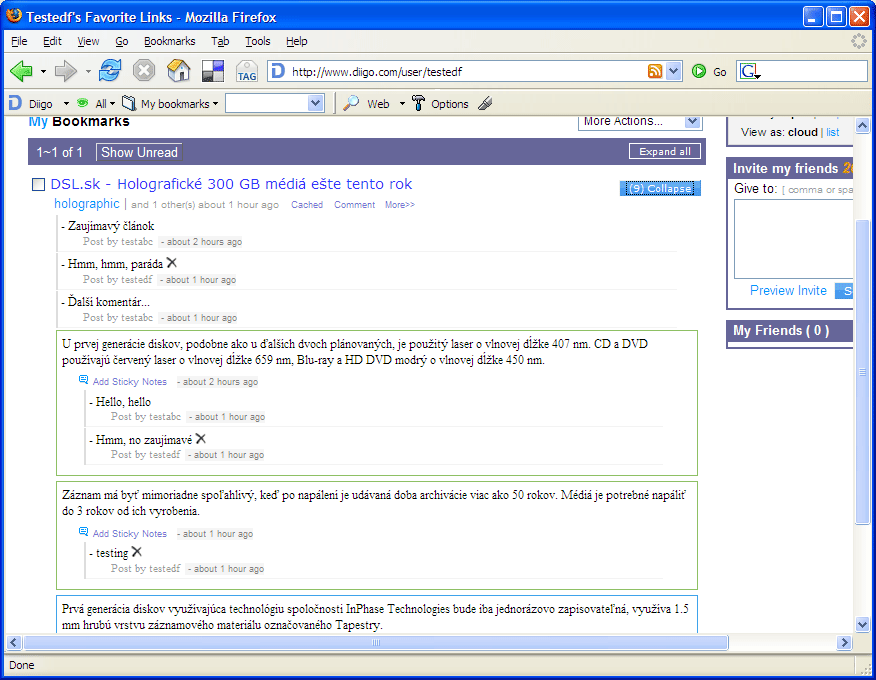Open the Edit menu

(53, 41)
